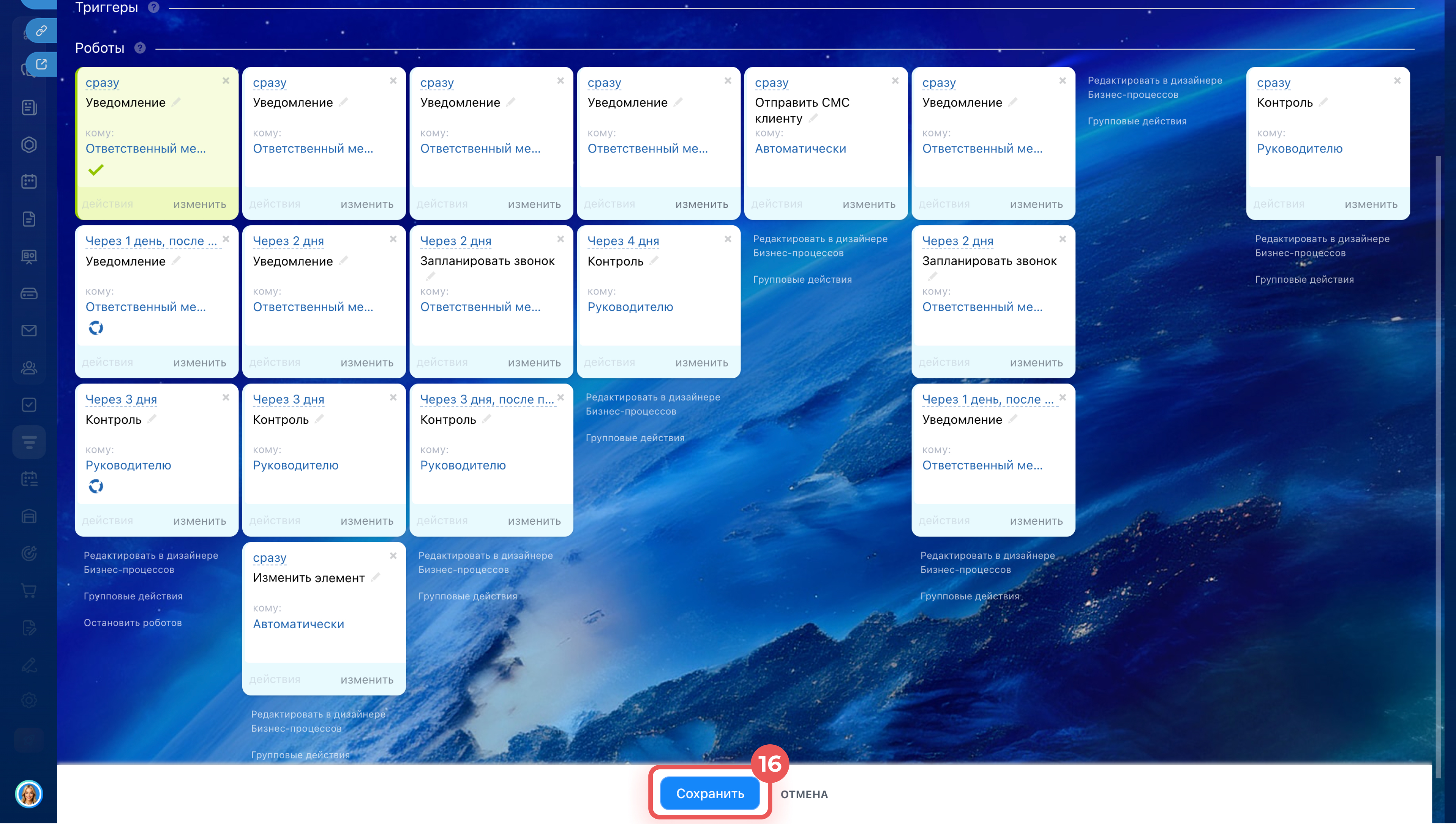Image resolution: width=1456 pixels, height=824 pixels.
Task: Click the copy link icon tab
Action: pos(41,31)
